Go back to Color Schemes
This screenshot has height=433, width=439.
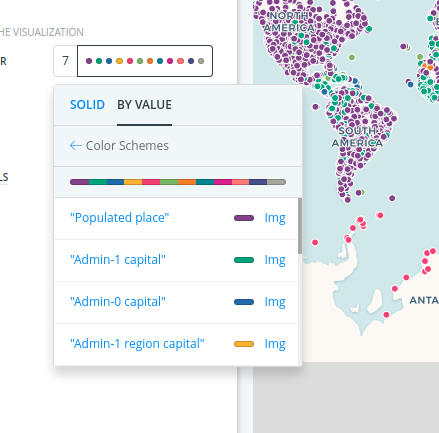click(127, 146)
